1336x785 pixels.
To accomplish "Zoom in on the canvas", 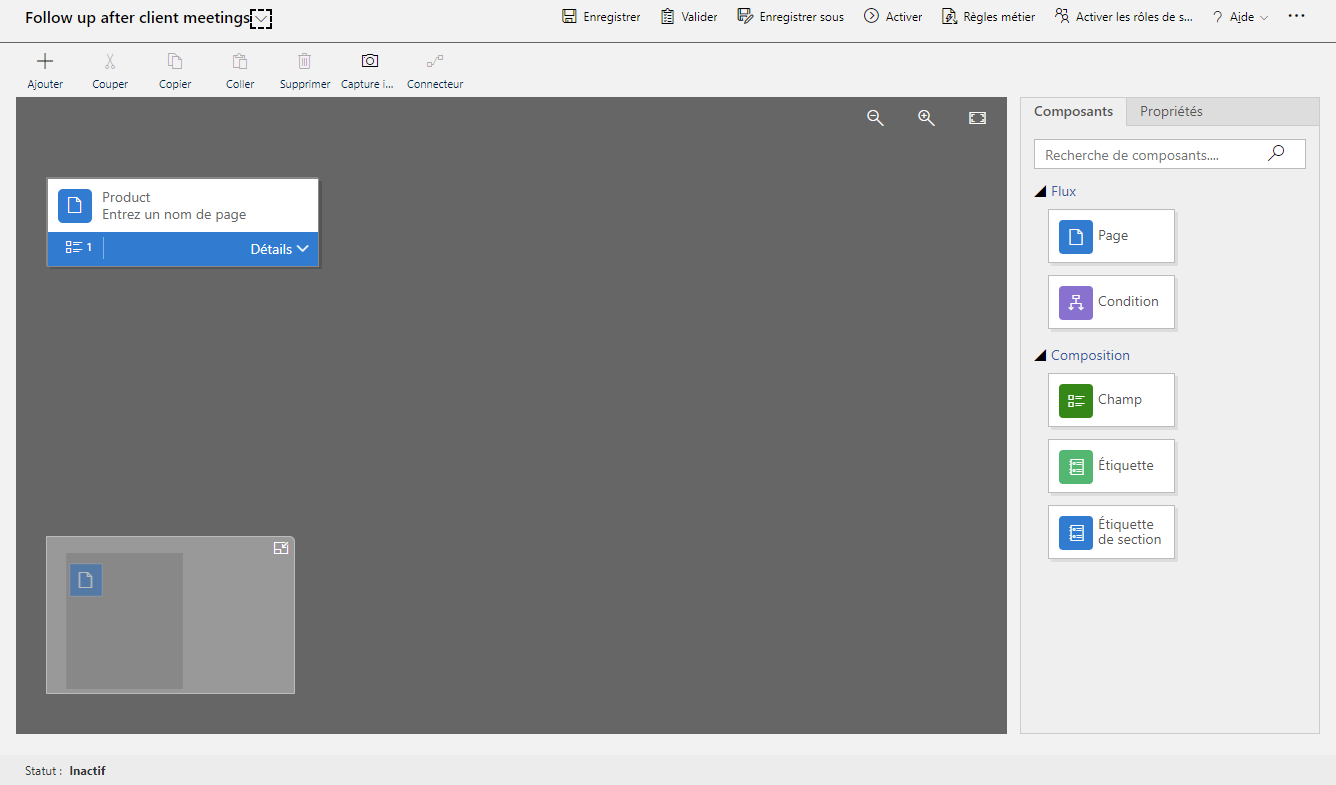I will (x=926, y=118).
